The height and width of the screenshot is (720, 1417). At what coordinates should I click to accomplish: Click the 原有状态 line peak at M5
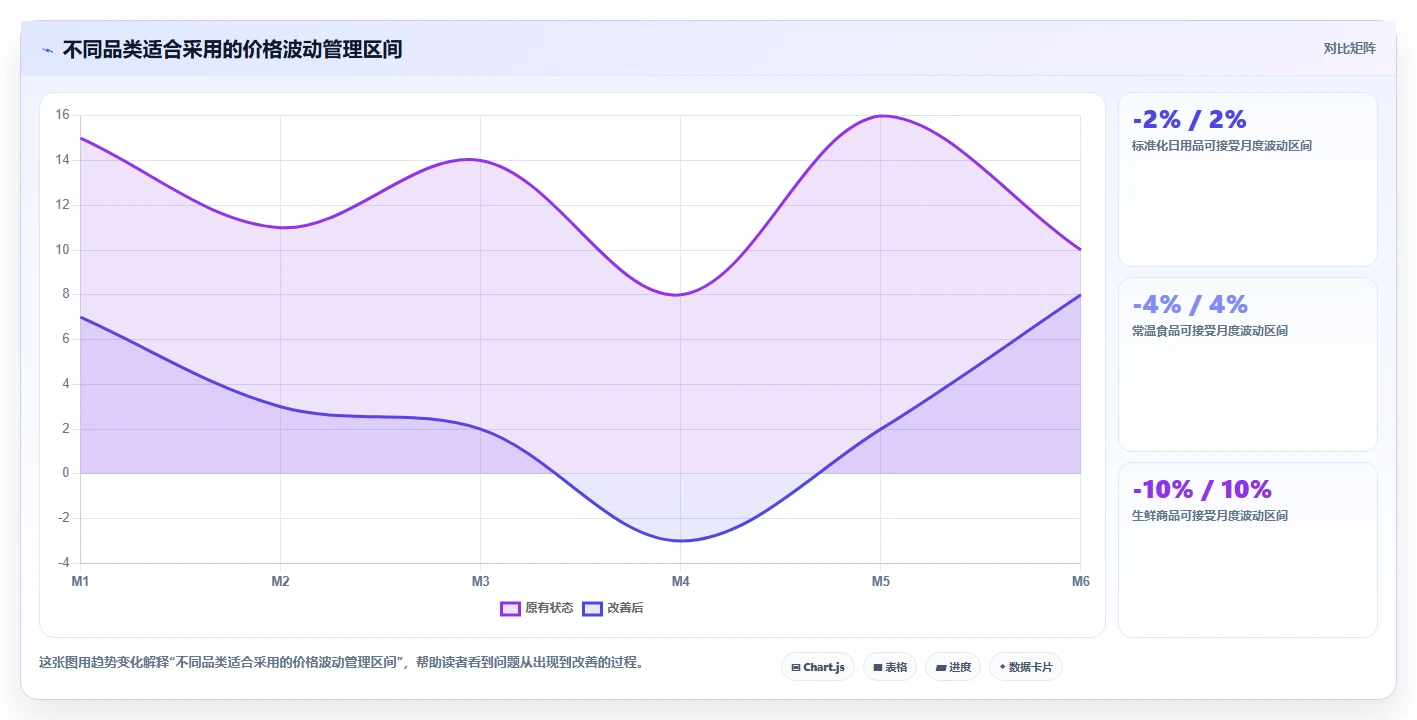(x=880, y=116)
